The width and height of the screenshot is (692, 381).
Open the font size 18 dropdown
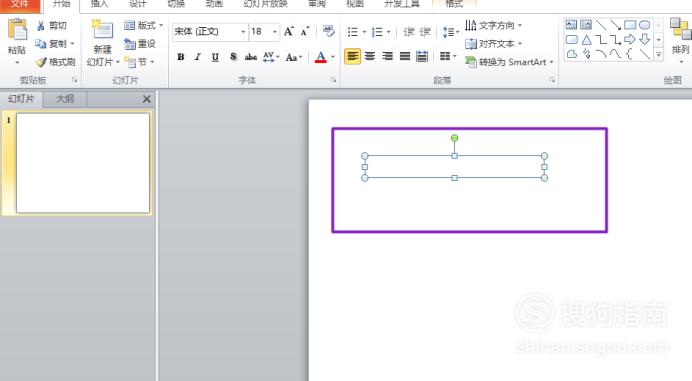click(275, 32)
